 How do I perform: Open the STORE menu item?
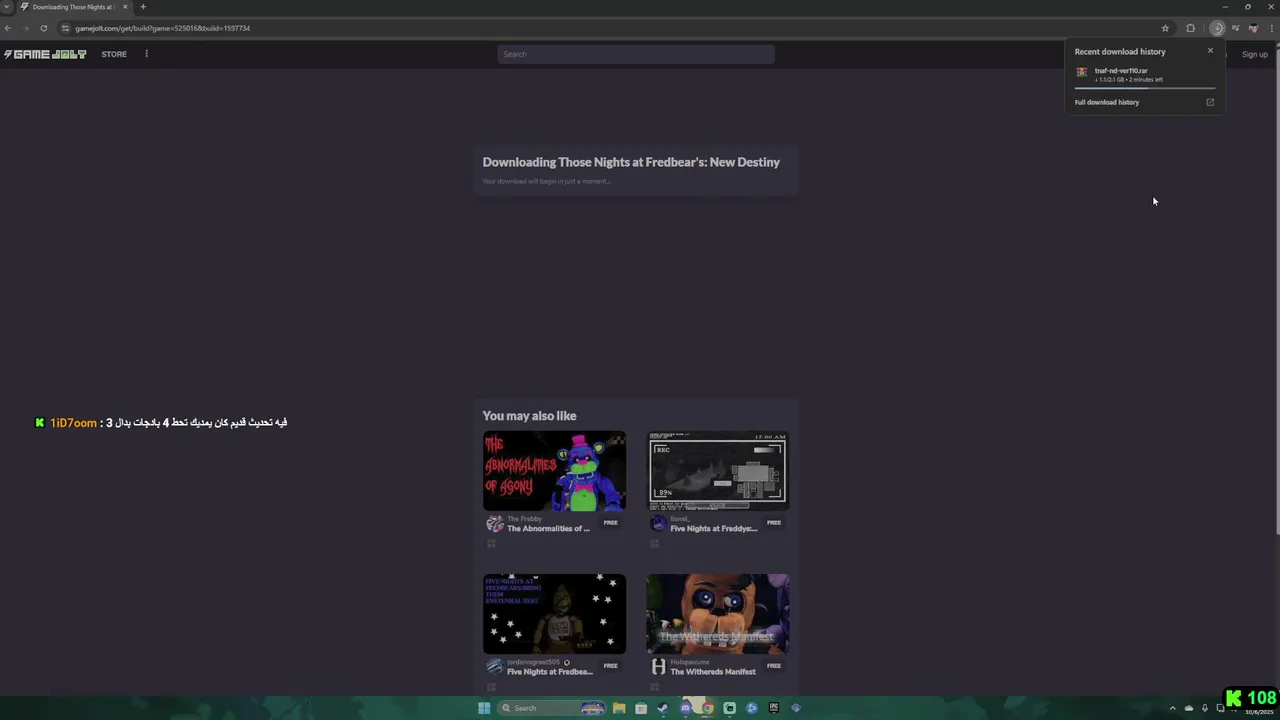[114, 54]
